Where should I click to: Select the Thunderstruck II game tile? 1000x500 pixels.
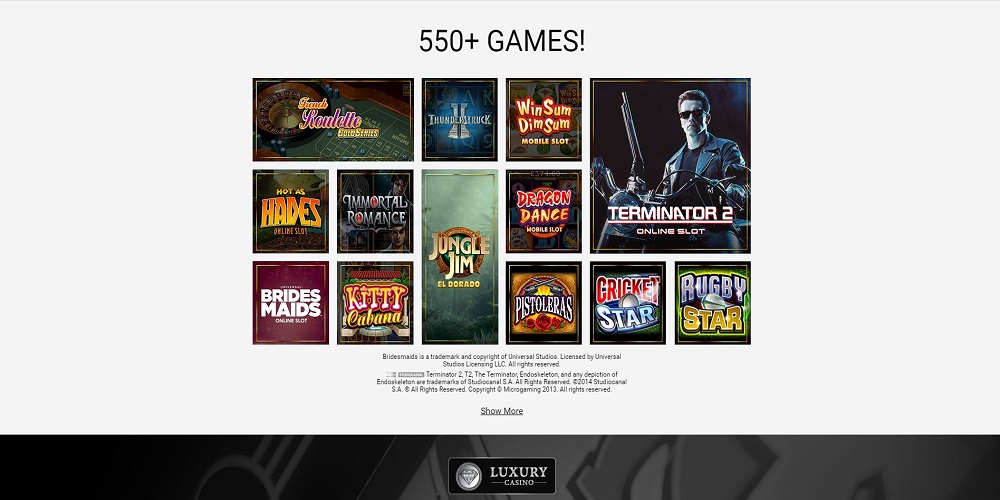click(459, 120)
